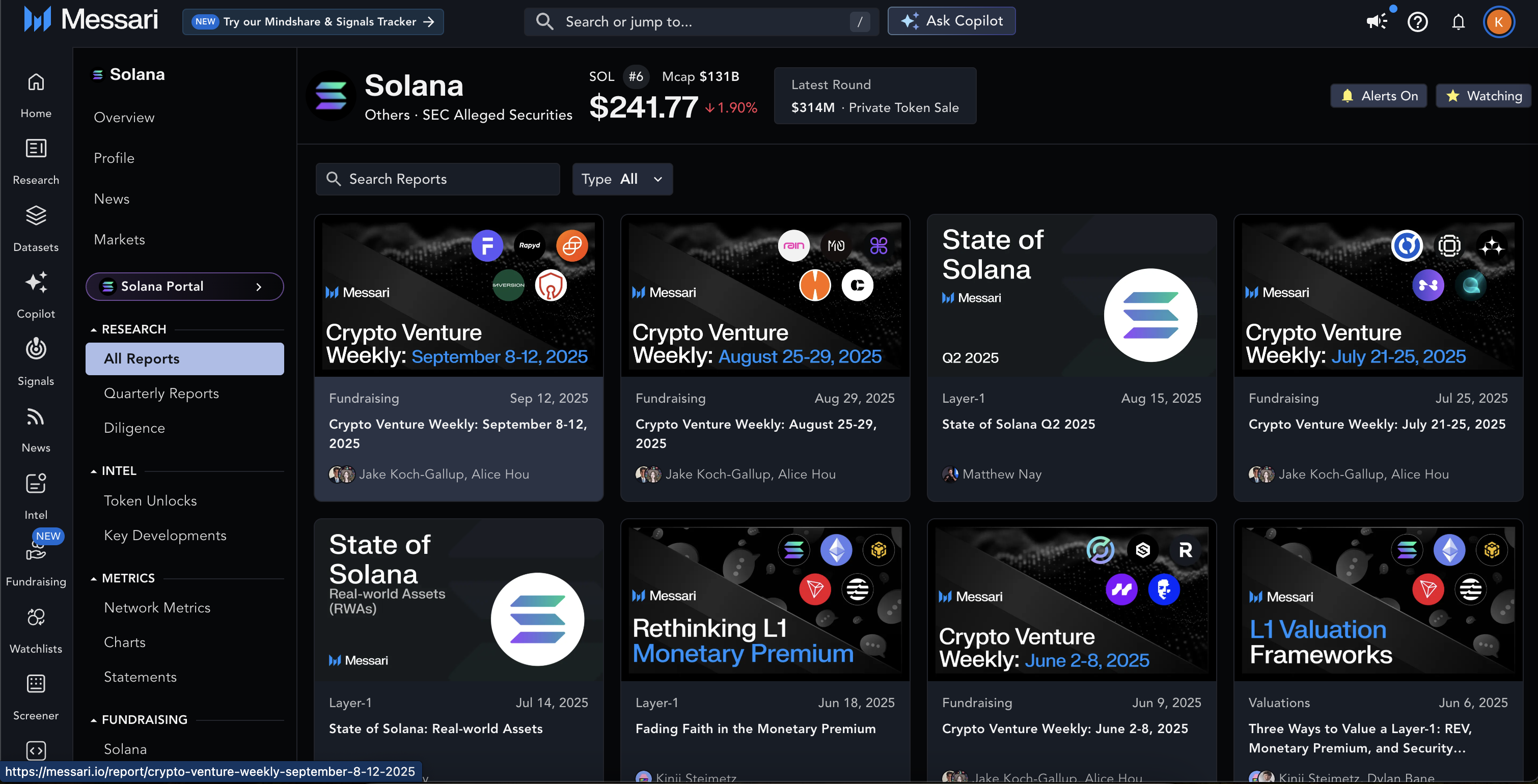Image resolution: width=1538 pixels, height=784 pixels.
Task: Click the Search or jump to field
Action: tap(701, 22)
